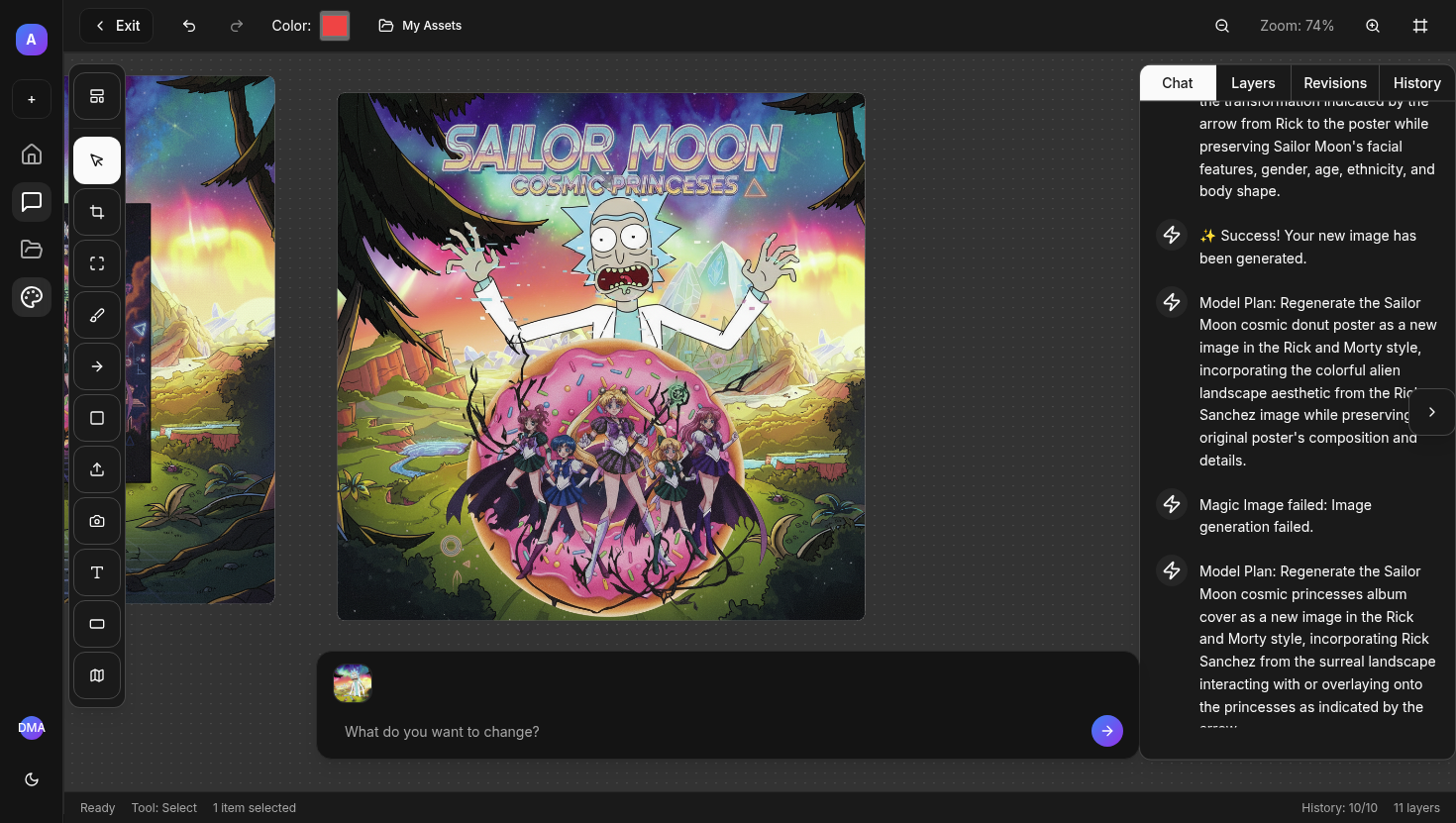Submit the prompt with the send arrow
The height and width of the screenshot is (823, 1456).
pos(1106,731)
